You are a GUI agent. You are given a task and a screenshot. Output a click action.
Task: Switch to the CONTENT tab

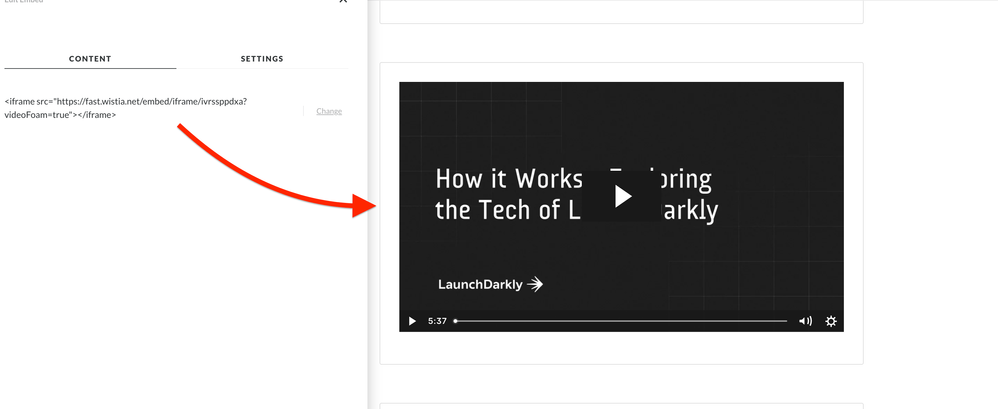tap(90, 59)
